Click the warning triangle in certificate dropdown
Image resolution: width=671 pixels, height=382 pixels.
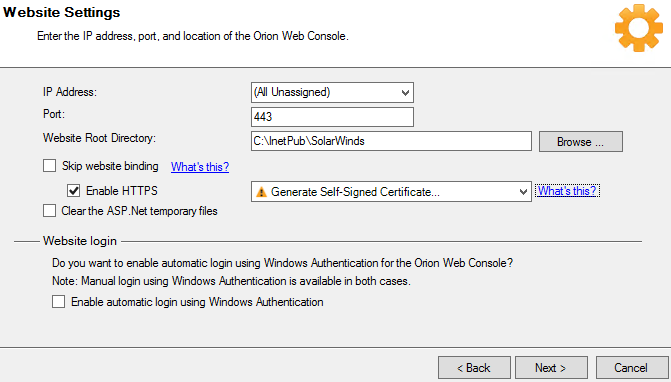pyautogui.click(x=261, y=192)
